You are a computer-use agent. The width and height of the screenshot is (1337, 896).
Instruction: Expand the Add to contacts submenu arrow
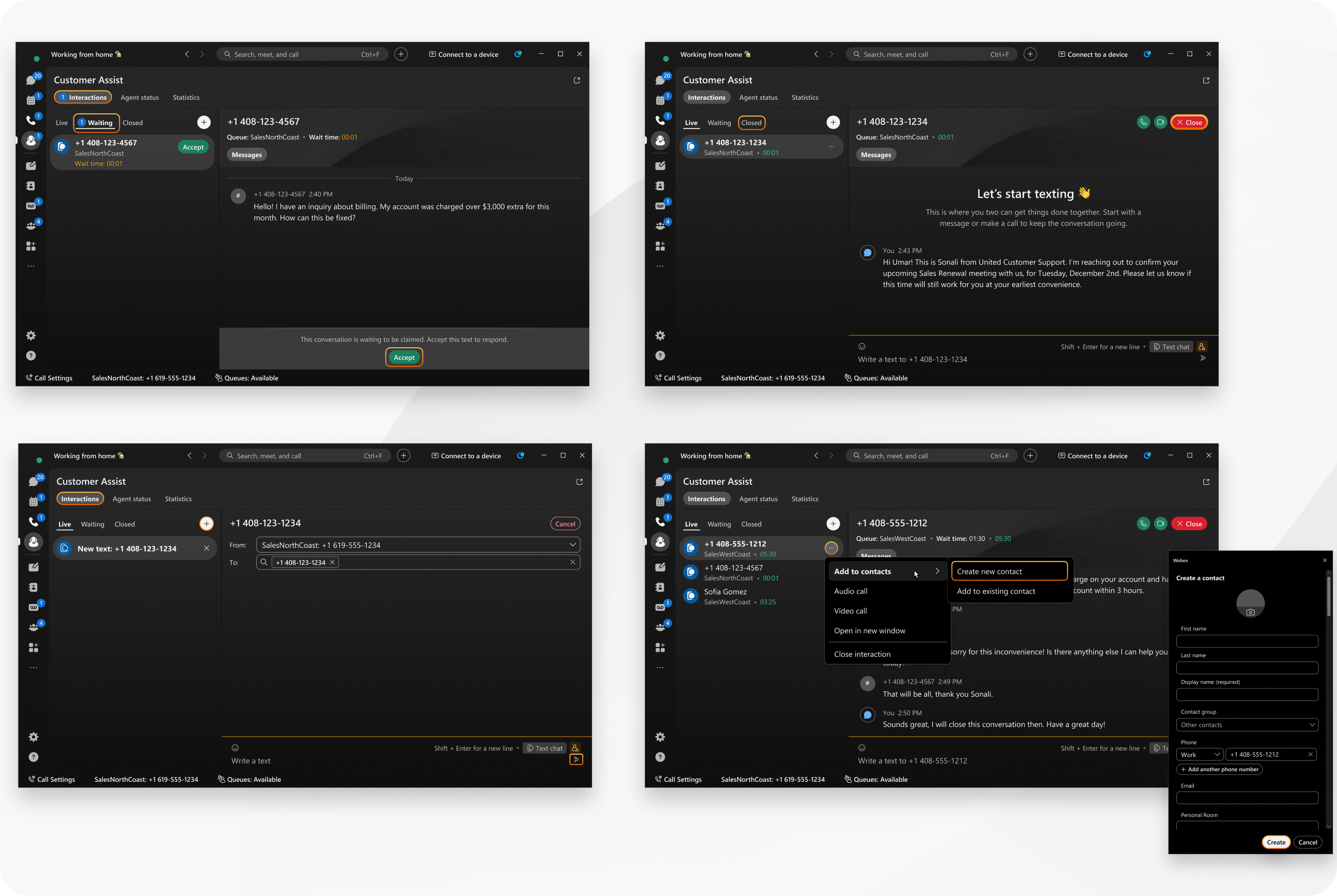point(937,571)
